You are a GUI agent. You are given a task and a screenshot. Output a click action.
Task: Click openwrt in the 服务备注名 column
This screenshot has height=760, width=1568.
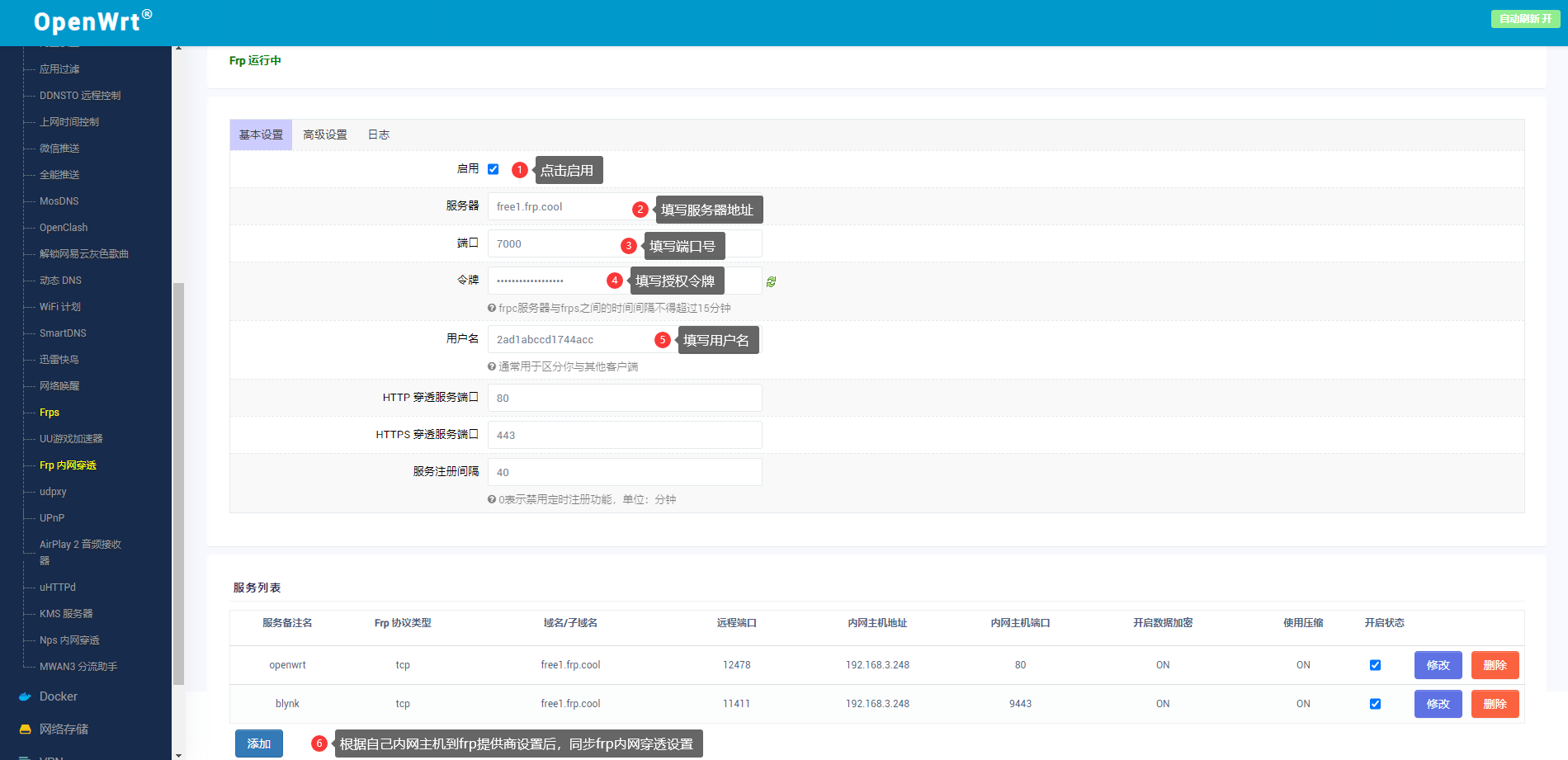287,665
